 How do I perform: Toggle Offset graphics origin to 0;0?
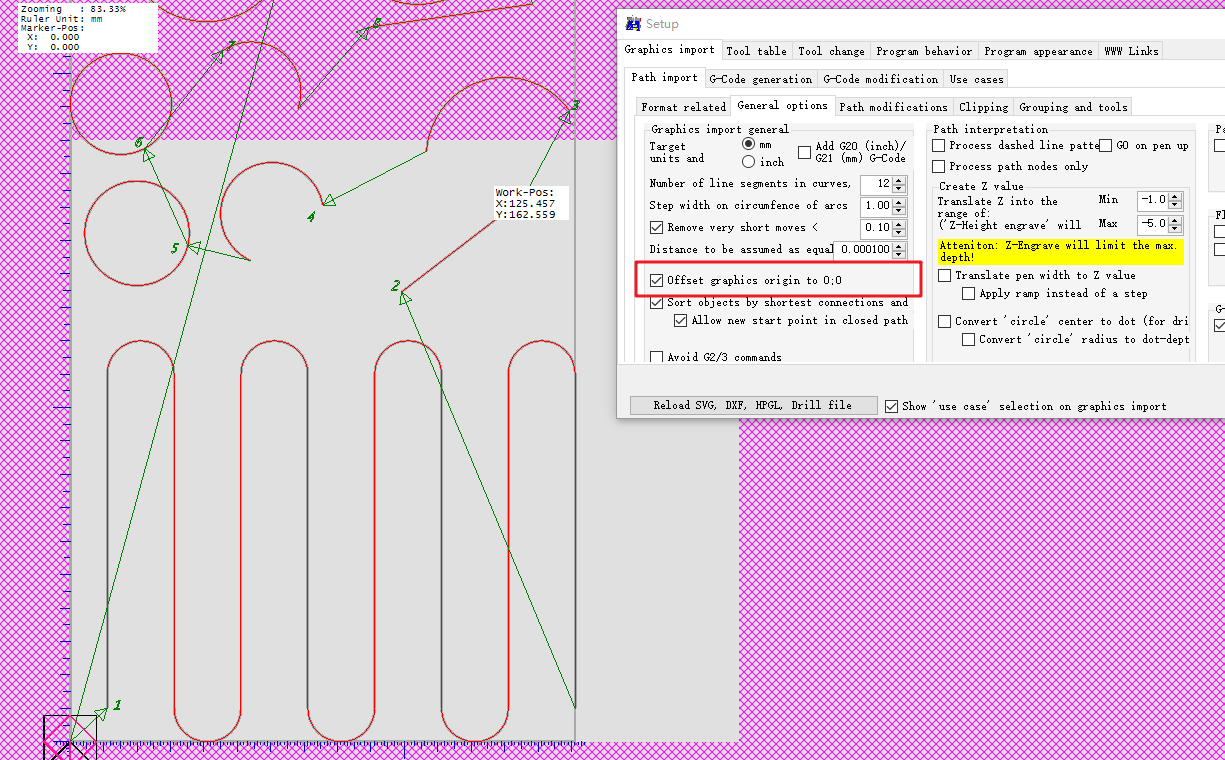pos(657,281)
